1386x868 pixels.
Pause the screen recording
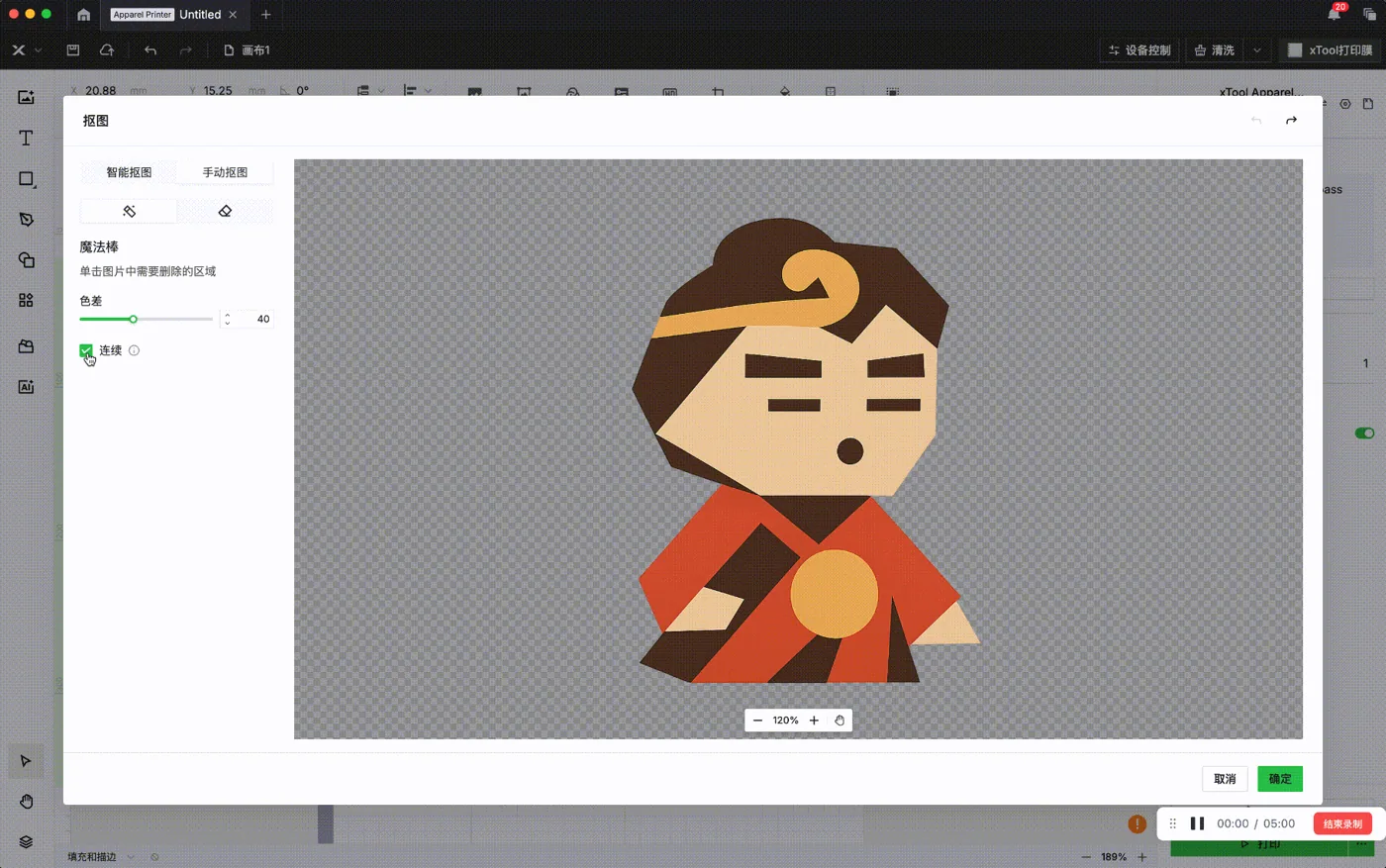click(x=1197, y=823)
